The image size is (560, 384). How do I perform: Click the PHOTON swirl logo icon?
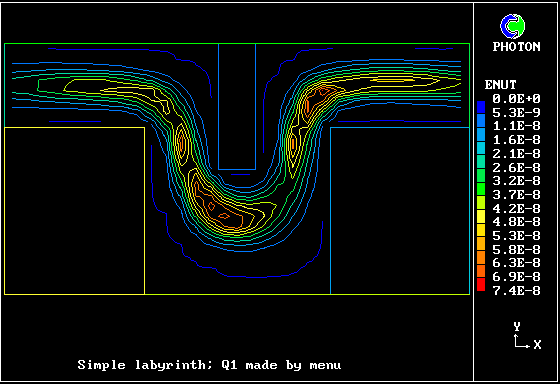pos(512,26)
